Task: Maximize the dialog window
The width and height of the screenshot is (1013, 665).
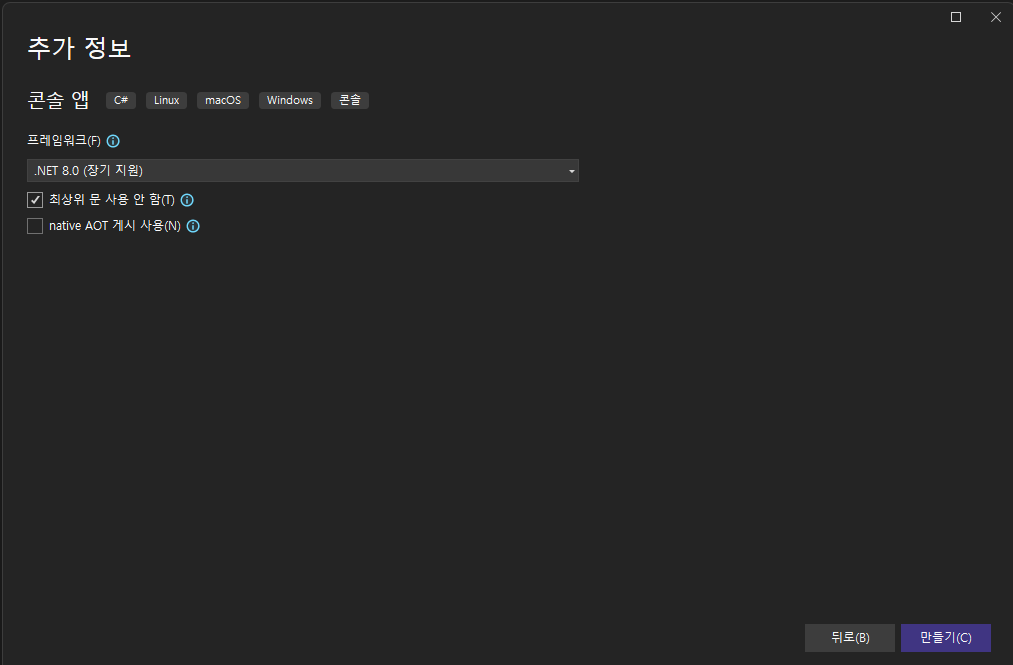Action: 956,17
